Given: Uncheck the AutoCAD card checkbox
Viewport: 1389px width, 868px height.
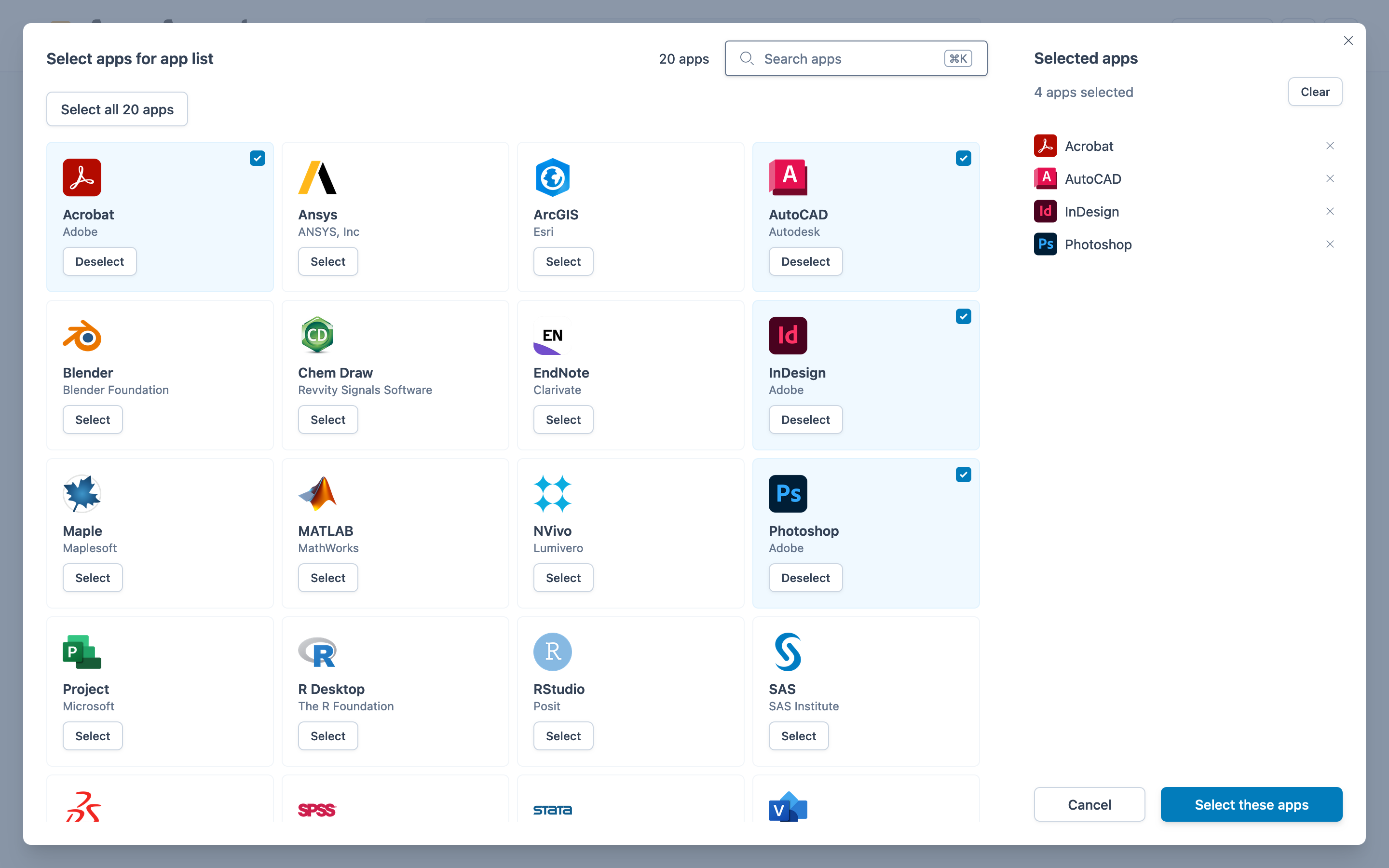Looking at the screenshot, I should pyautogui.click(x=963, y=158).
